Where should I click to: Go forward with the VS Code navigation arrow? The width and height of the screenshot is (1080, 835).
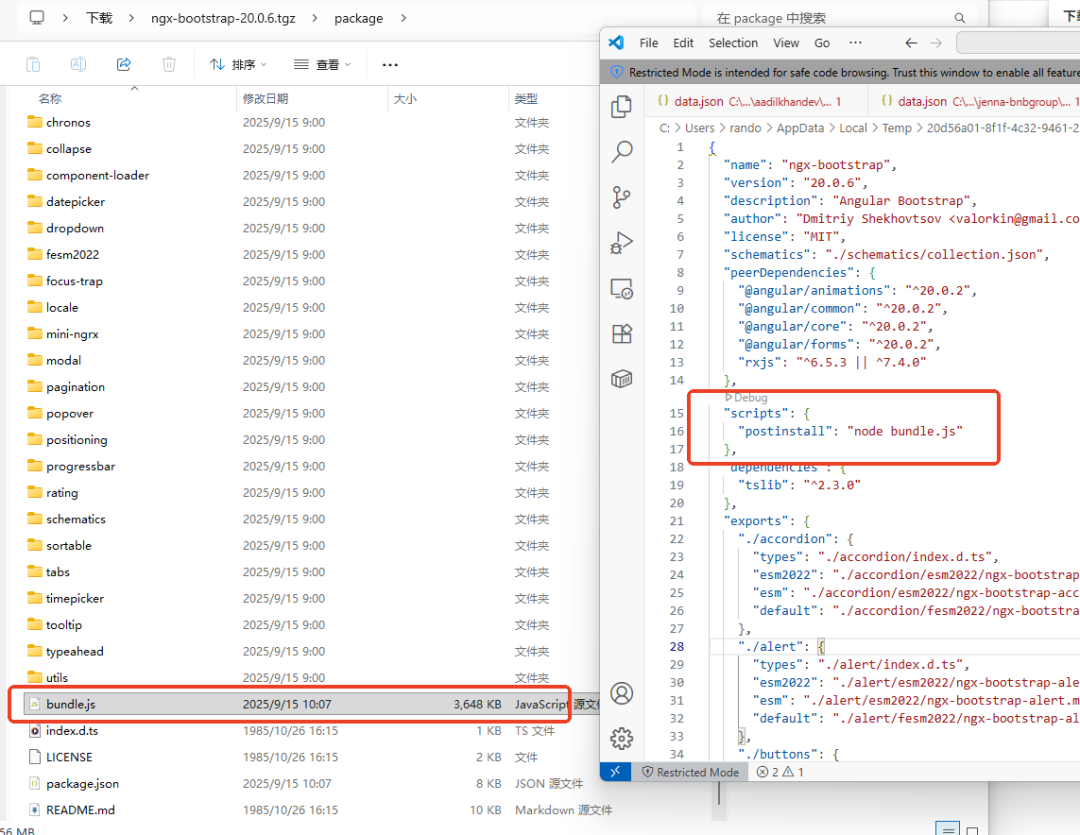[936, 43]
